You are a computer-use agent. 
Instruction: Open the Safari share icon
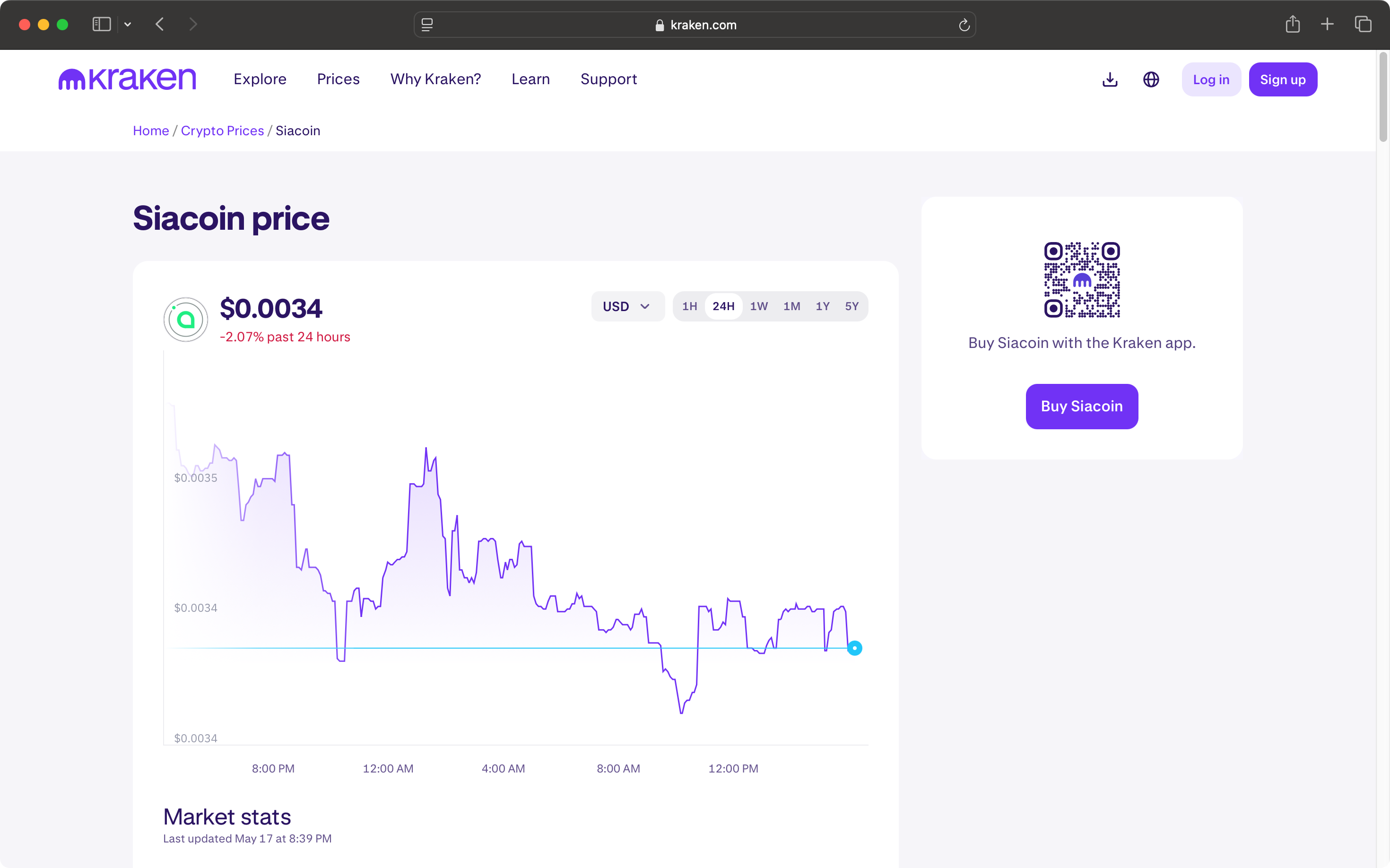[x=1293, y=24]
